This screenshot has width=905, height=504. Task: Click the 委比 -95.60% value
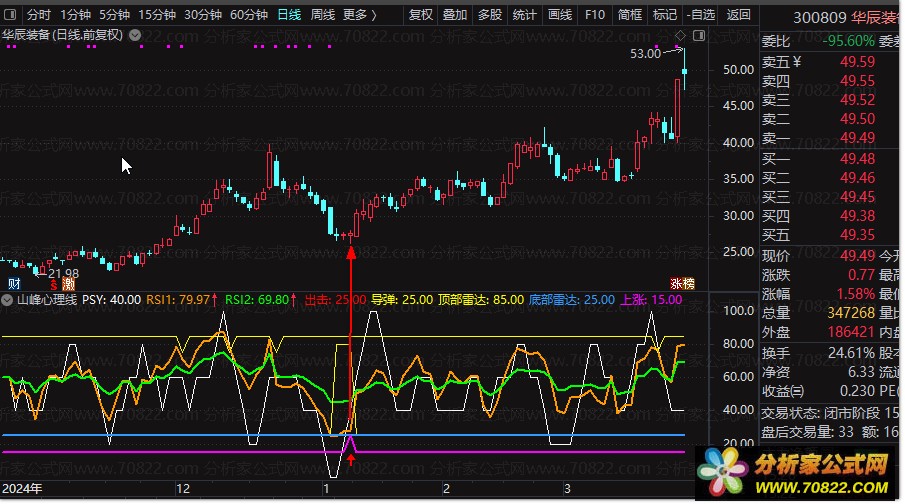click(x=848, y=42)
